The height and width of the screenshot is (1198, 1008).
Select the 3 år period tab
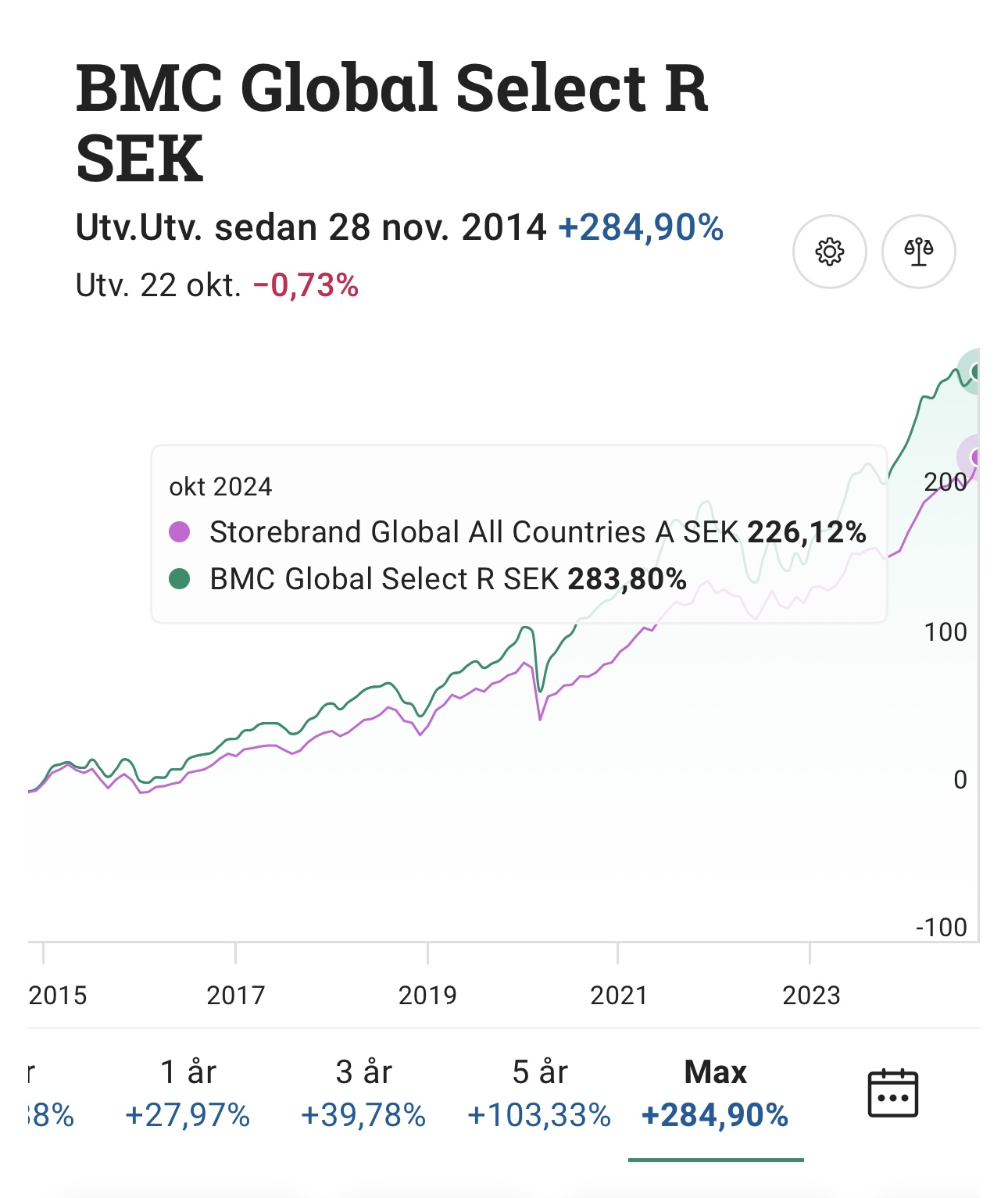tap(363, 1093)
